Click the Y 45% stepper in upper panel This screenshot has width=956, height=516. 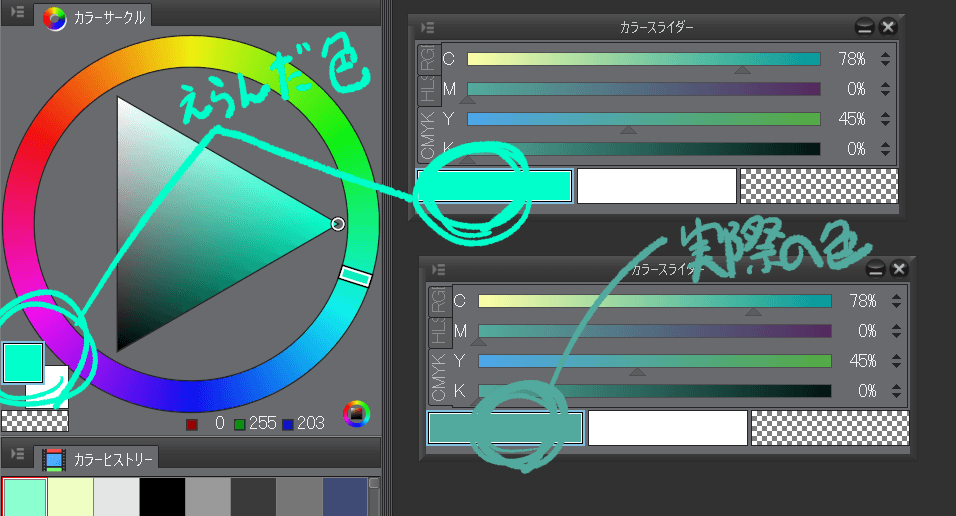[x=885, y=119]
